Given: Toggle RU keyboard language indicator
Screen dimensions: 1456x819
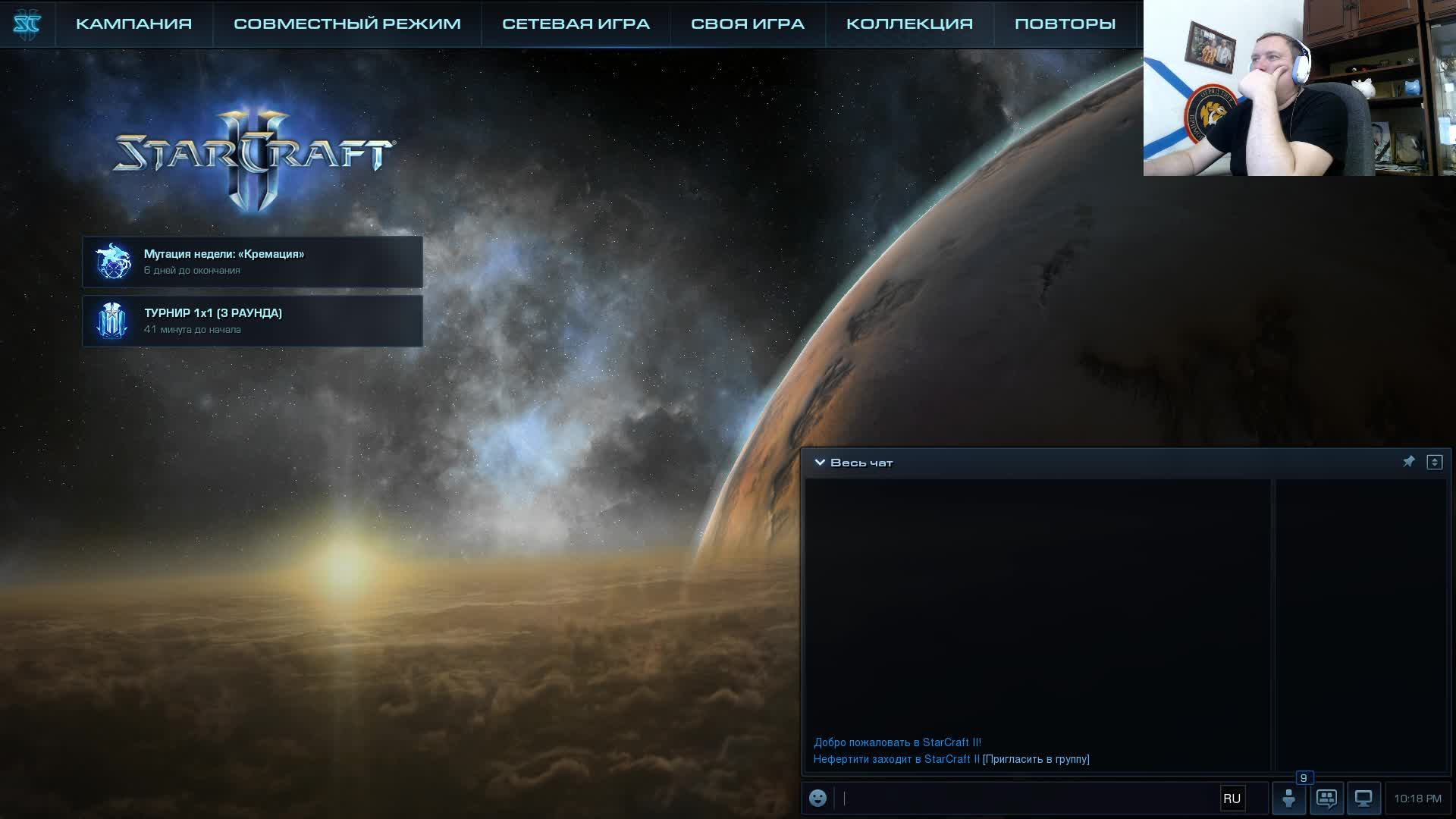Looking at the screenshot, I should [x=1232, y=799].
